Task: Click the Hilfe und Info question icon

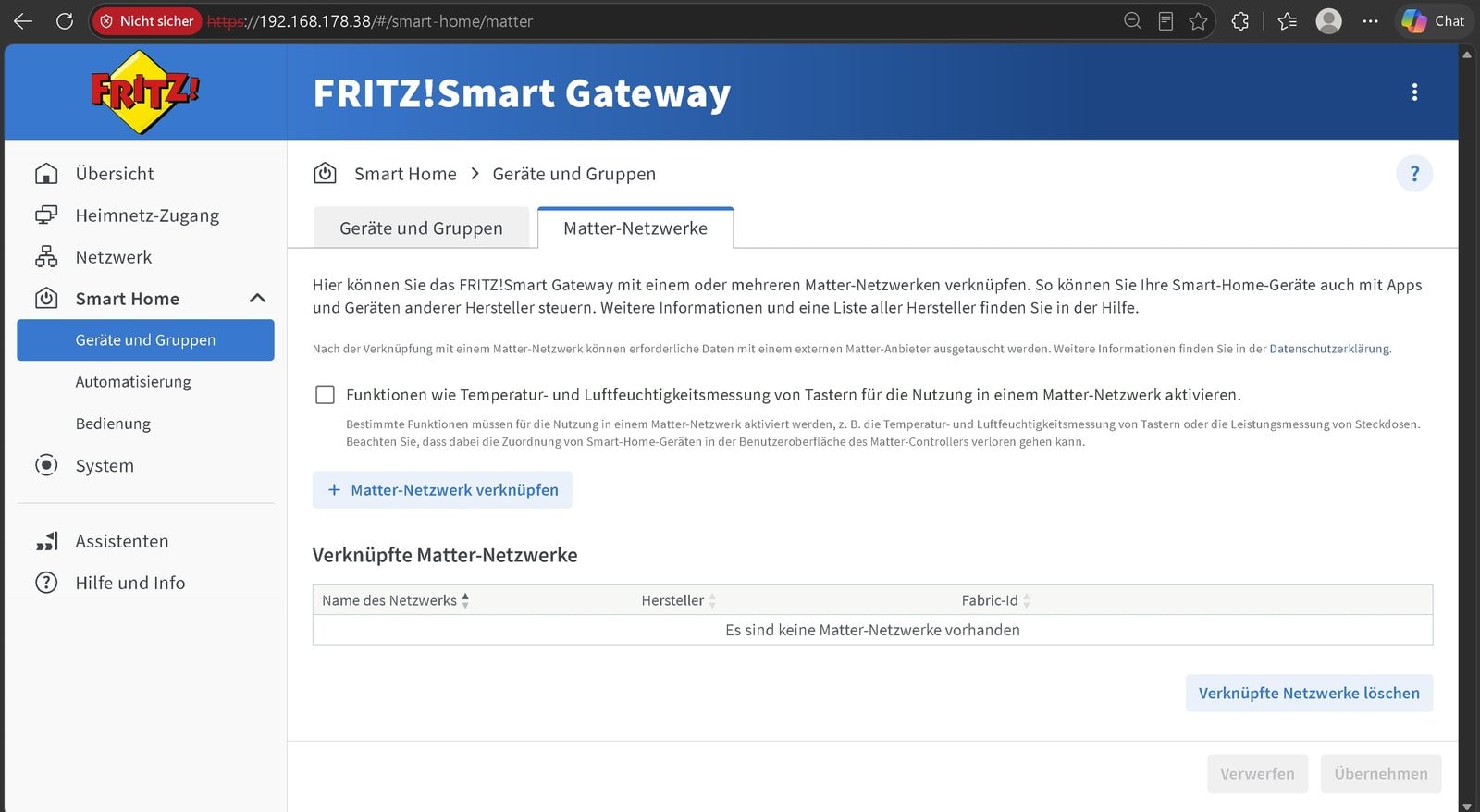Action: tap(46, 583)
